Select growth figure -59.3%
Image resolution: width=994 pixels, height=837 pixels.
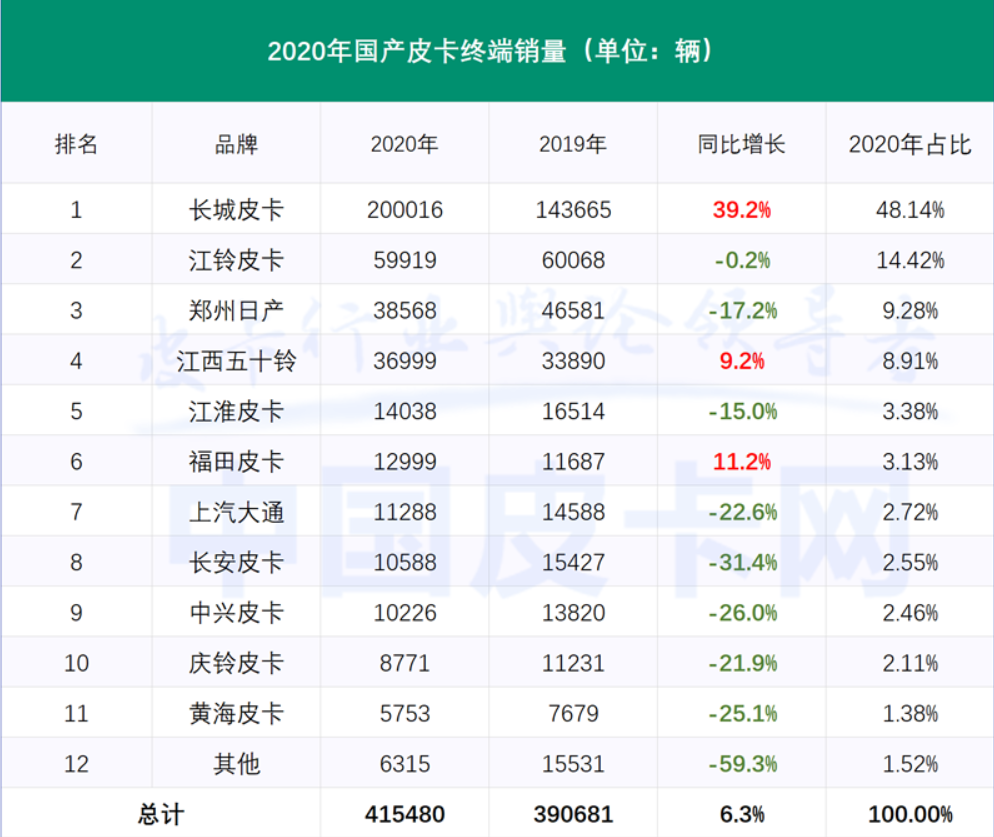point(742,764)
